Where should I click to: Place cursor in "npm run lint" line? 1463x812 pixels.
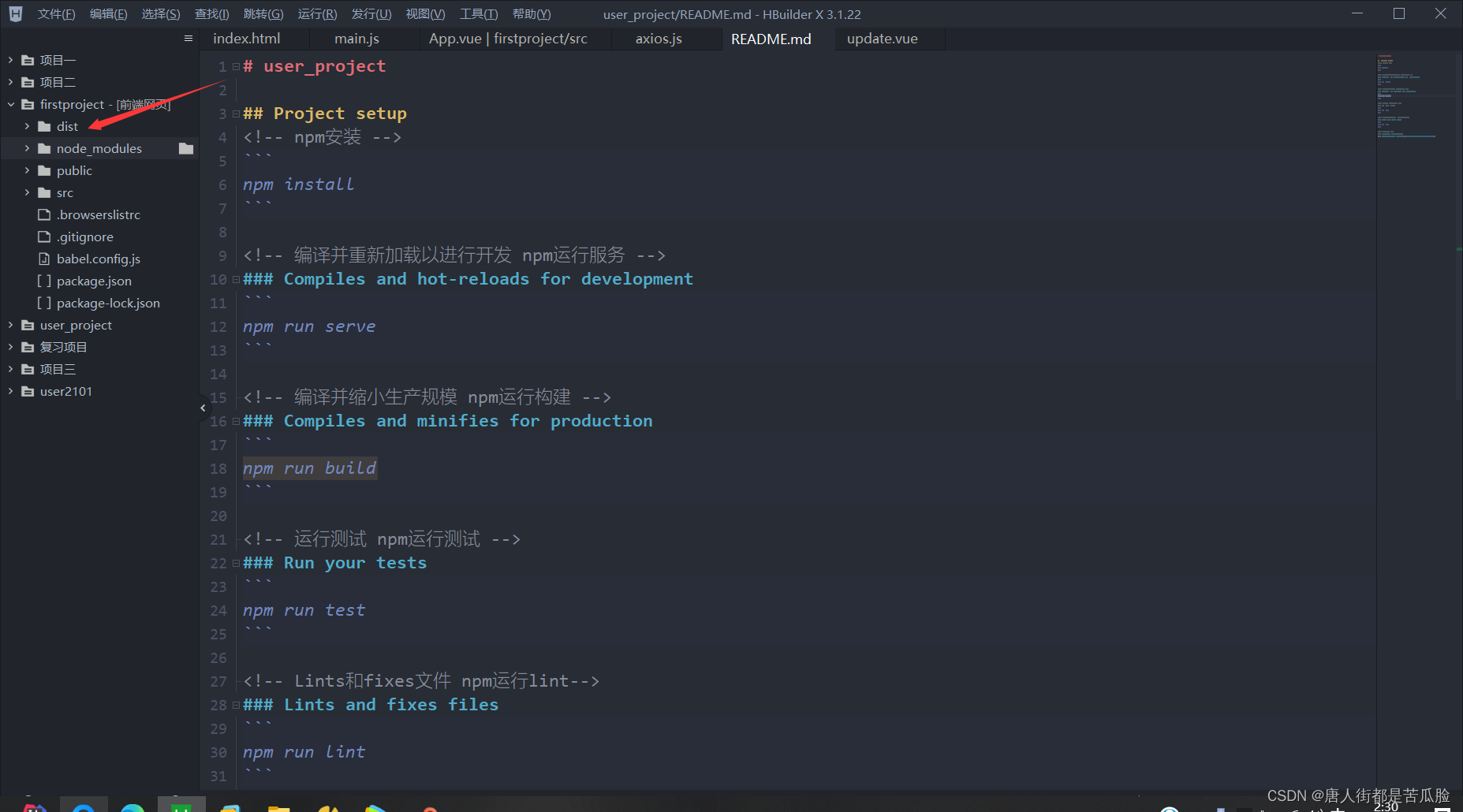click(x=304, y=752)
